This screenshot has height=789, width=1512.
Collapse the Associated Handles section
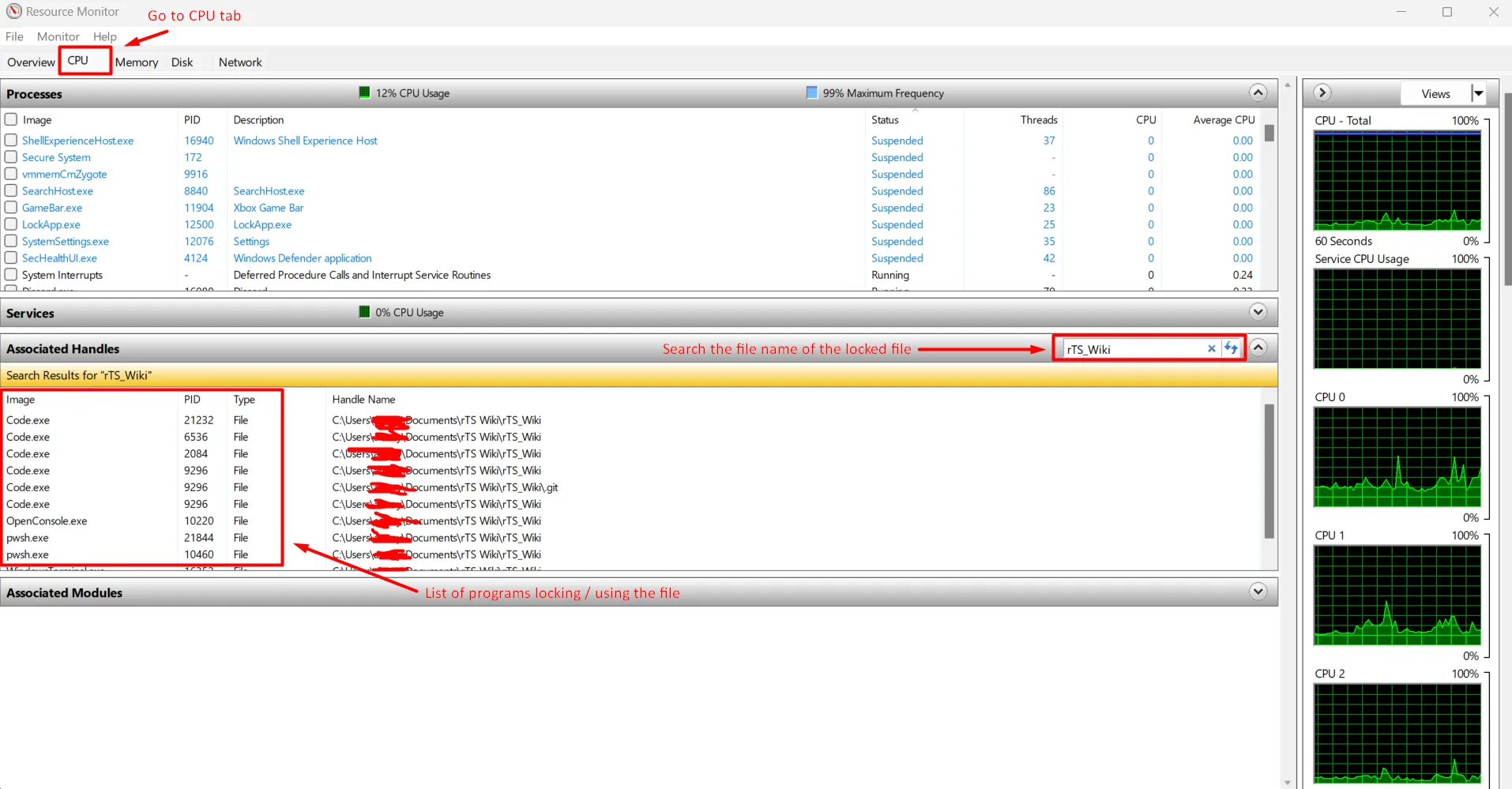pos(1259,348)
